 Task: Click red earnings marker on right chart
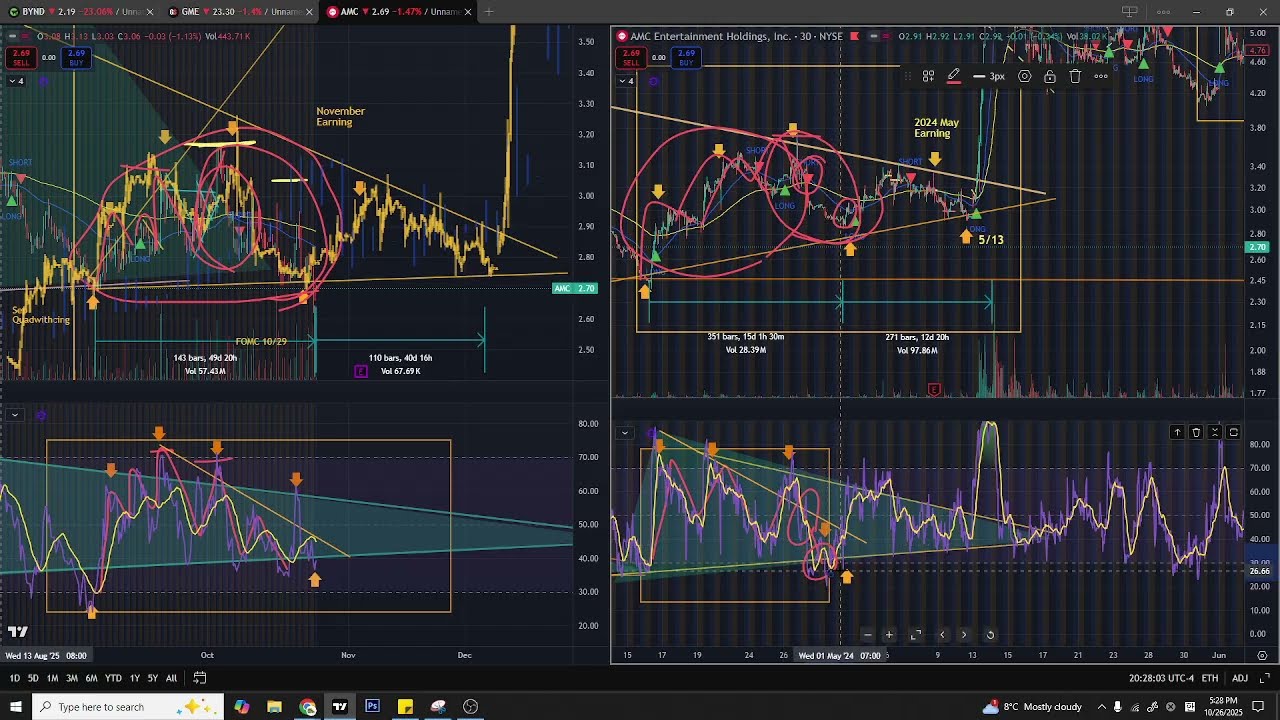click(934, 389)
